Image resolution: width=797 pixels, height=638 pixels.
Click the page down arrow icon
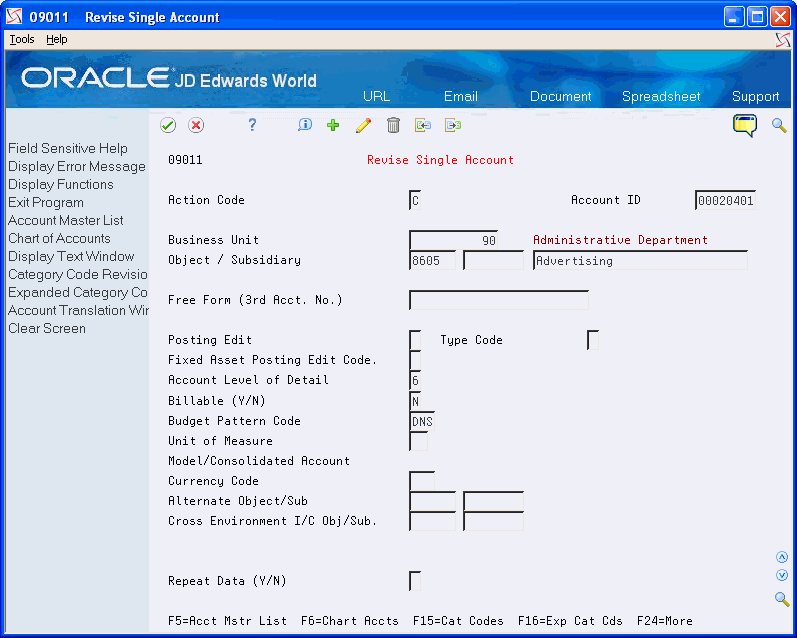pyautogui.click(x=782, y=575)
